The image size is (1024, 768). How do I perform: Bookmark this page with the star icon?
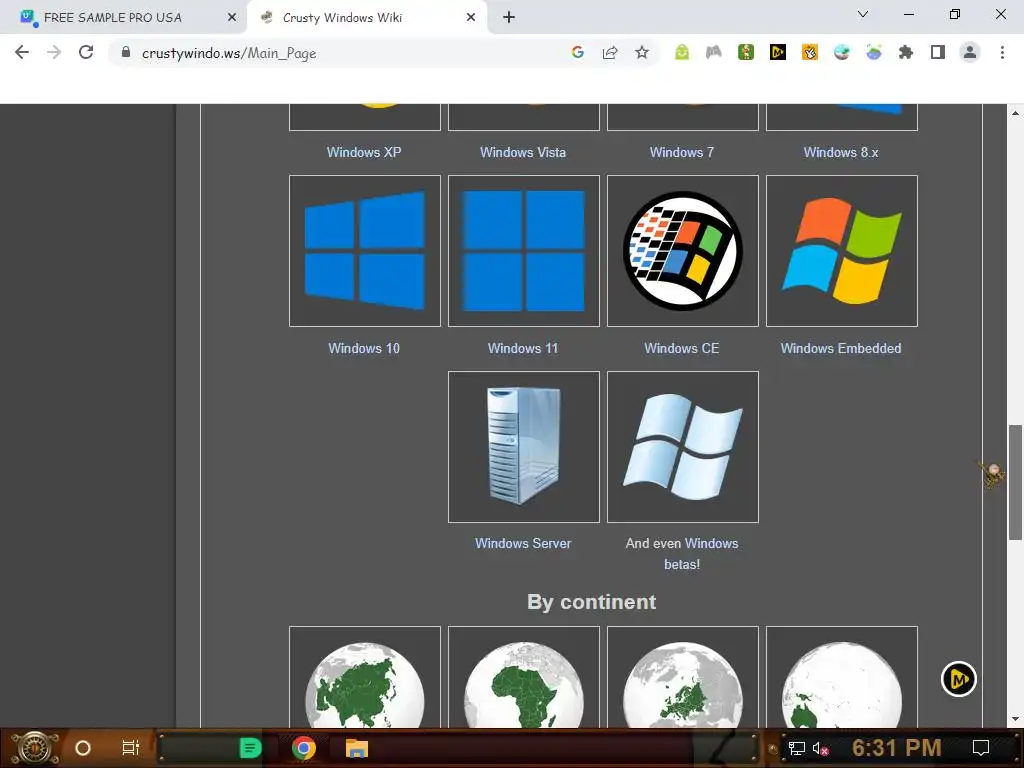coord(642,52)
